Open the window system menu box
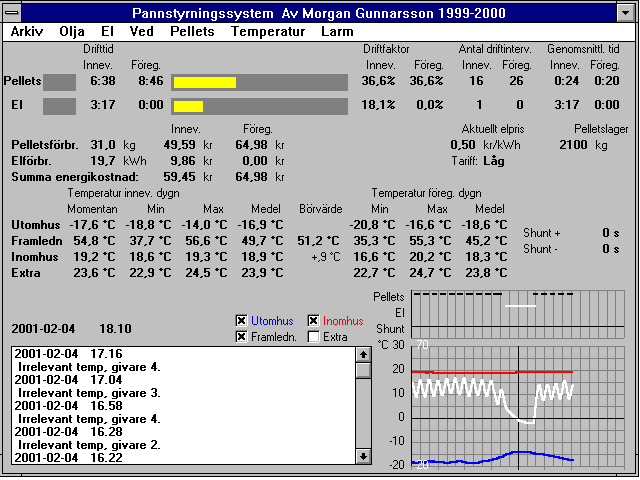This screenshot has height=480, width=640. pos(10,11)
